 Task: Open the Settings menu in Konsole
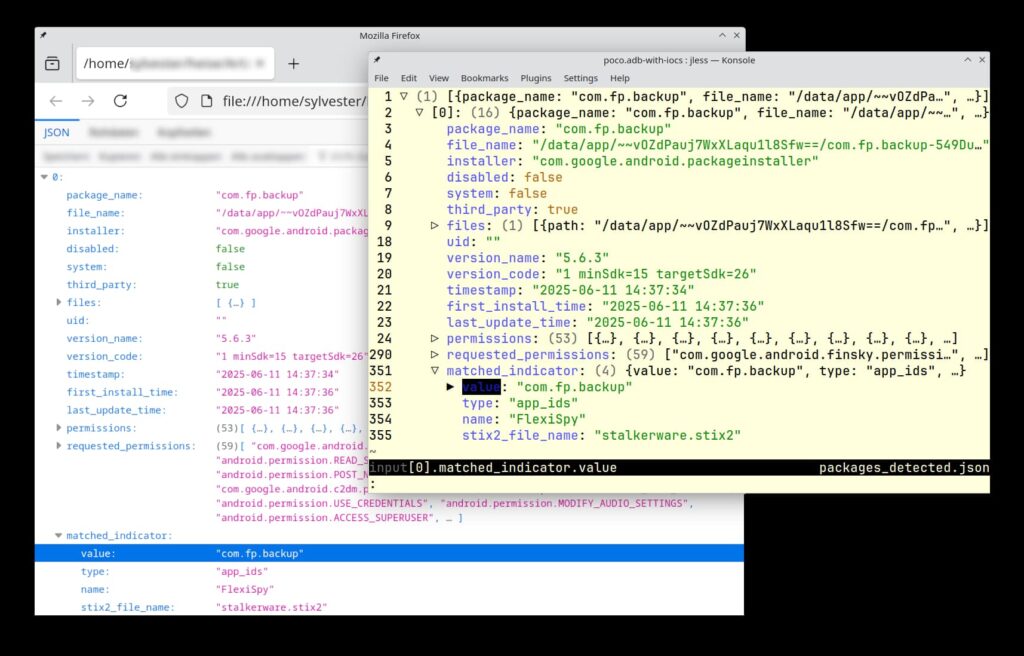pyautogui.click(x=581, y=78)
